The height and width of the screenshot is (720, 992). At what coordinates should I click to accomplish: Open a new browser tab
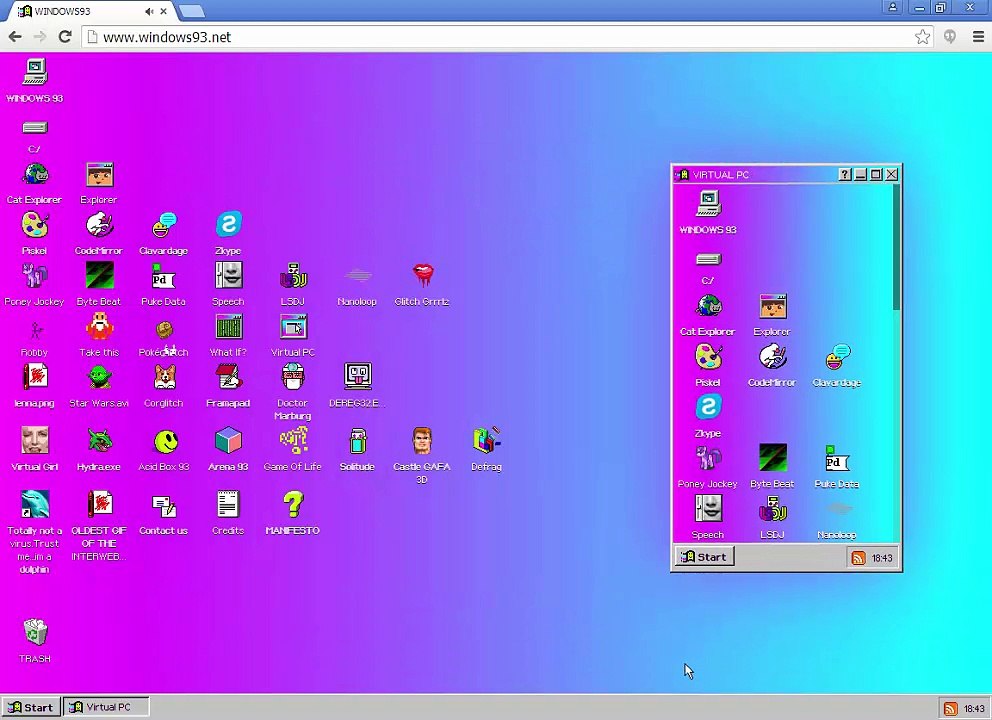coord(191,11)
